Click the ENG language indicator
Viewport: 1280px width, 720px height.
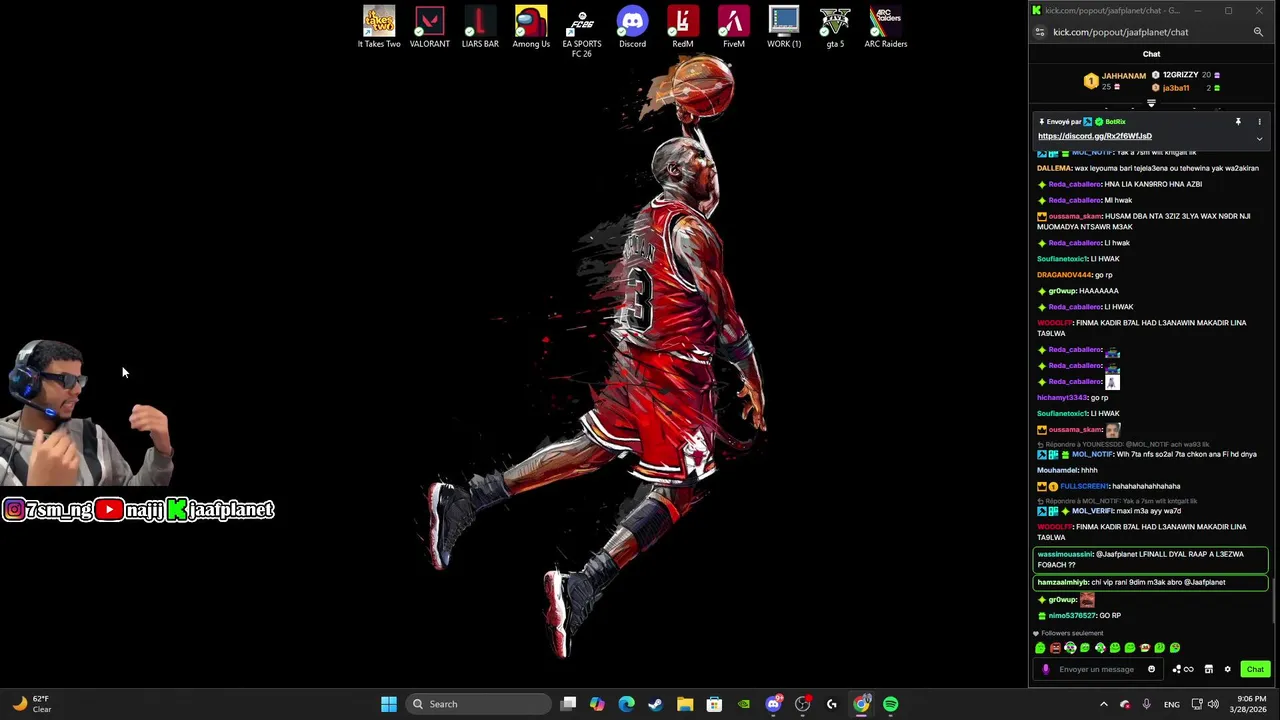1171,704
